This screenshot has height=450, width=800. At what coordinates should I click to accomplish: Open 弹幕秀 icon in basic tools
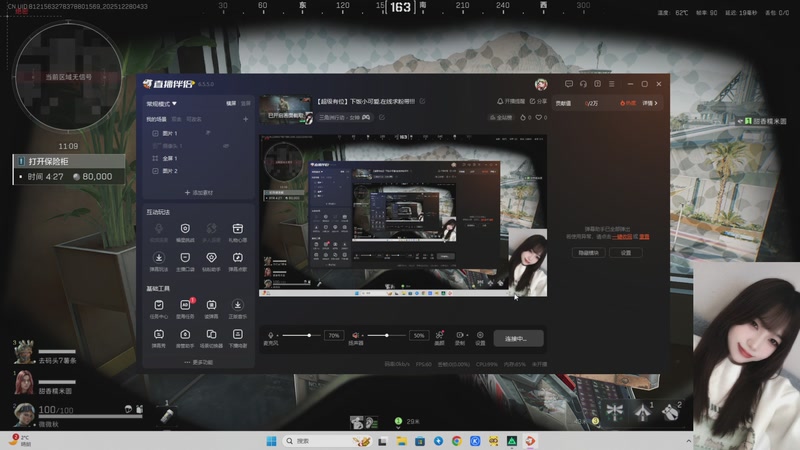[159, 334]
